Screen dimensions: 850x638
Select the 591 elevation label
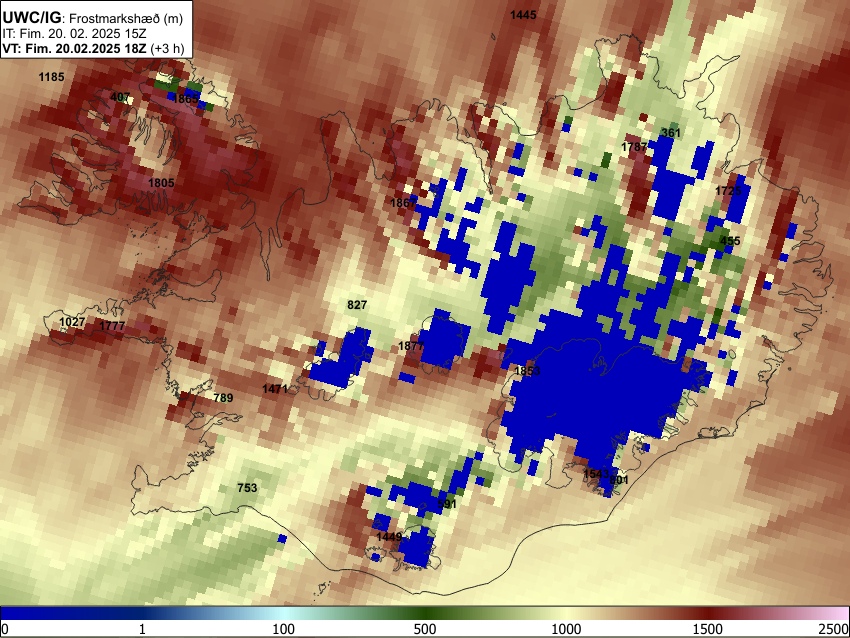(447, 504)
